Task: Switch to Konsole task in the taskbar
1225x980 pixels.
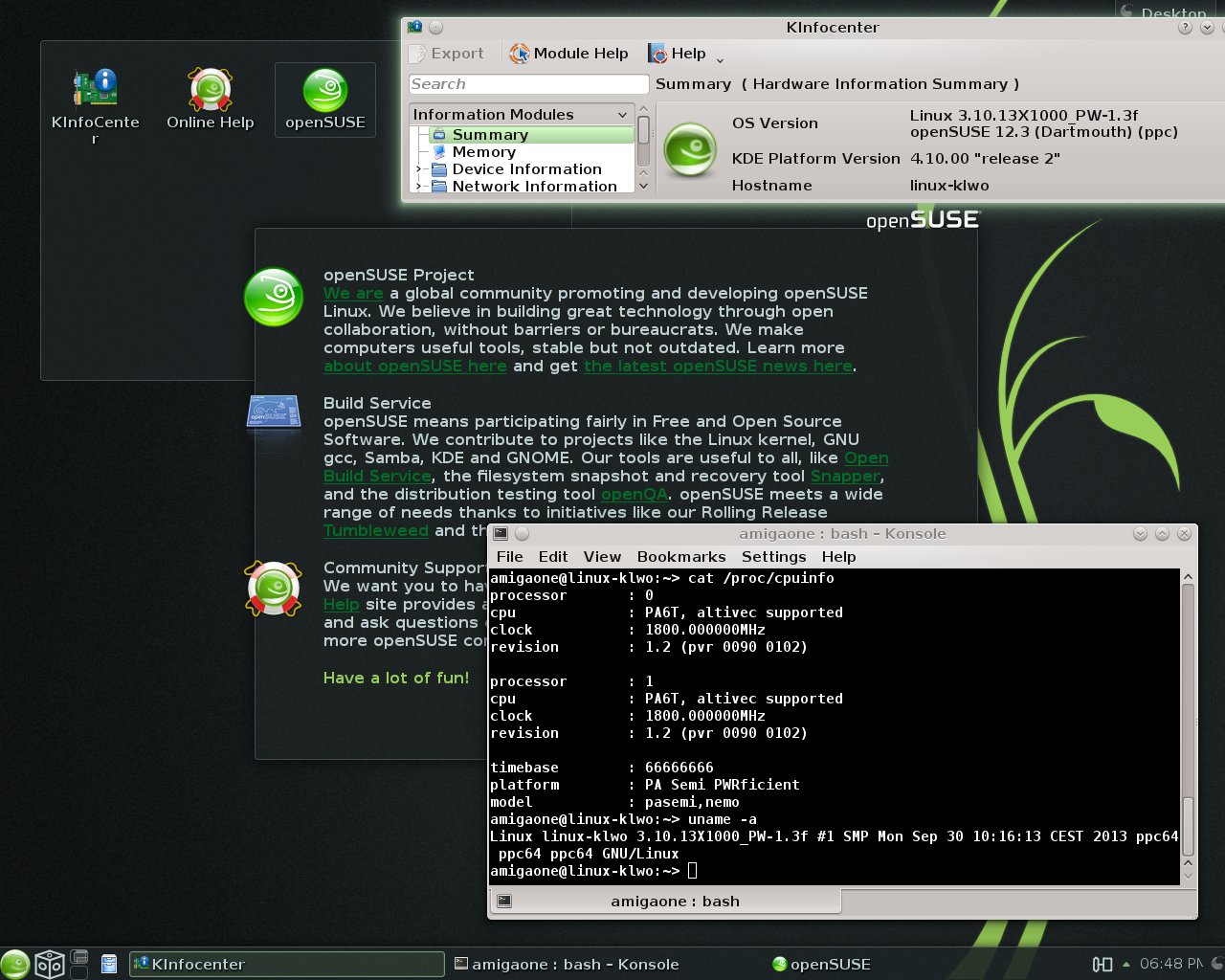Action: tap(567, 964)
